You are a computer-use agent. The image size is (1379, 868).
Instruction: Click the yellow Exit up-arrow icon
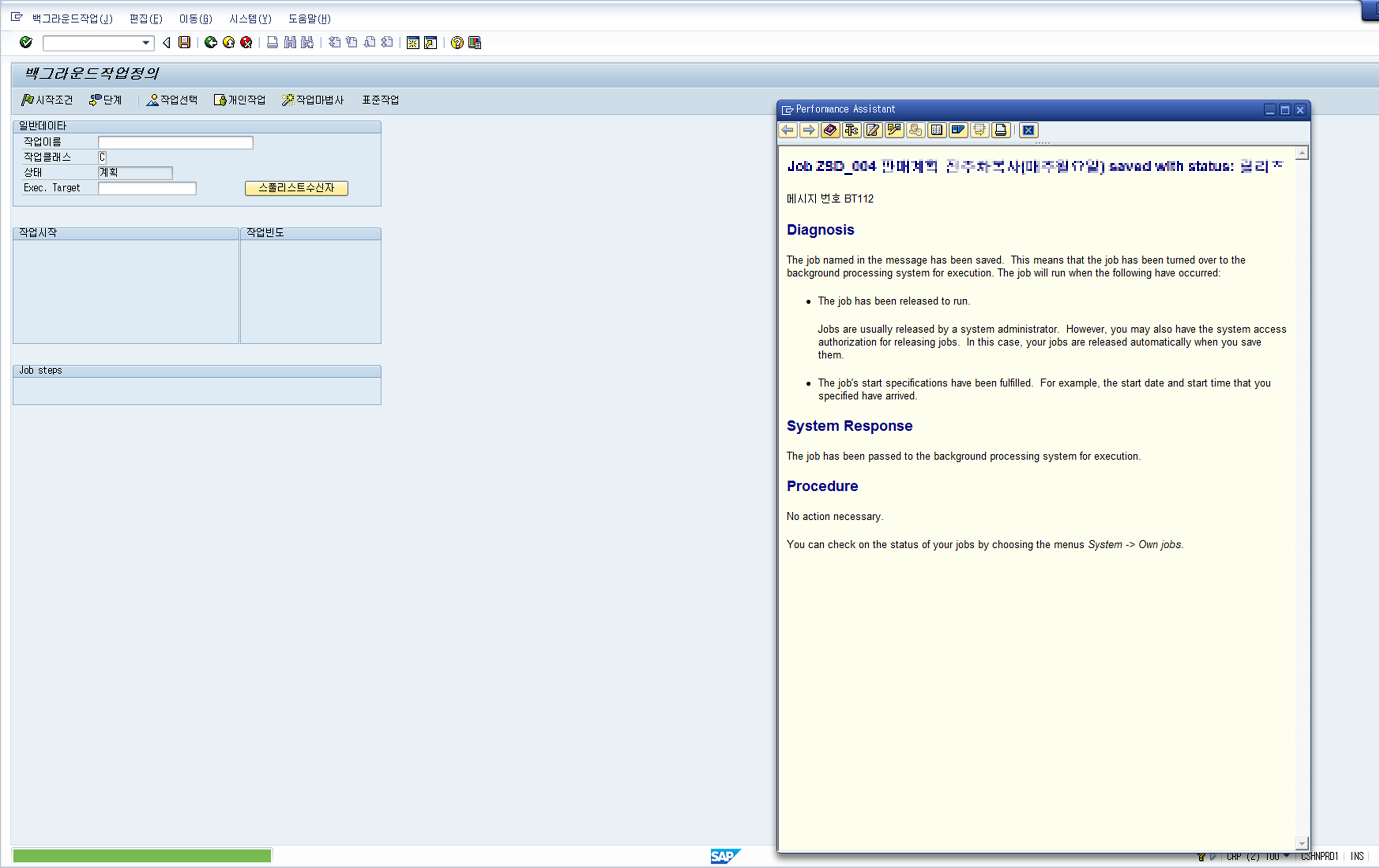[229, 42]
